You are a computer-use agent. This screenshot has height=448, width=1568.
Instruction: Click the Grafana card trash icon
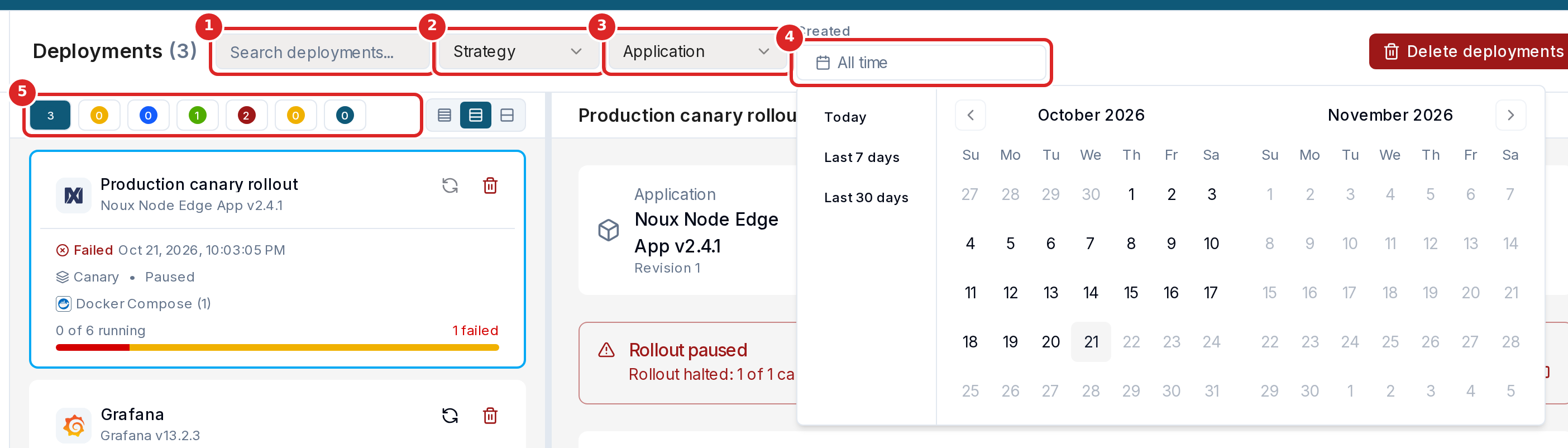[490, 416]
